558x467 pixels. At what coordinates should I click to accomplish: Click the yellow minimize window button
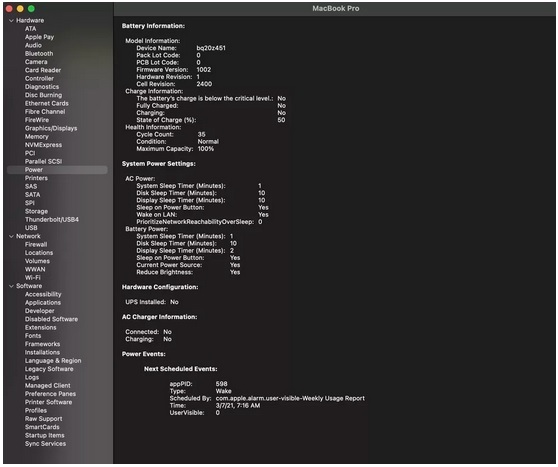(x=20, y=9)
